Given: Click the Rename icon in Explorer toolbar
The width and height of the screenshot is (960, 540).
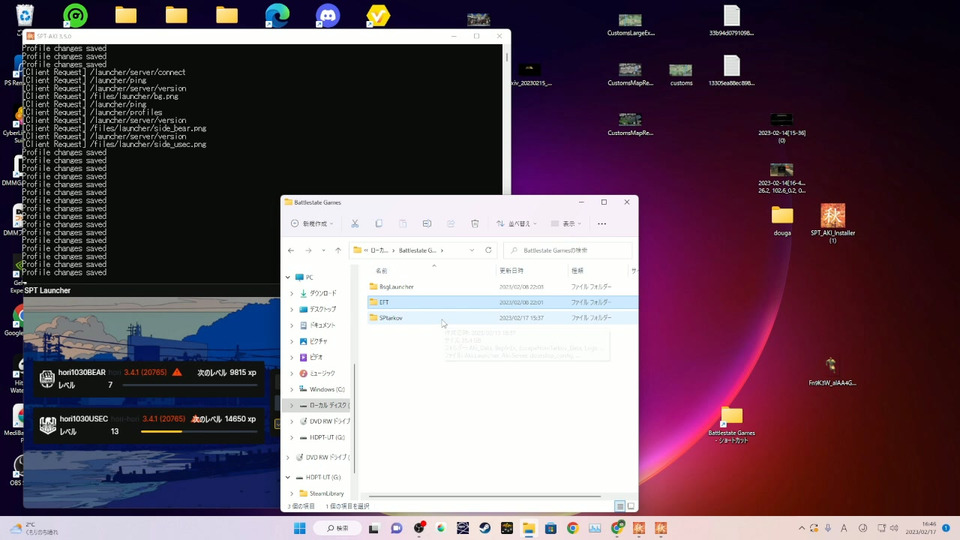Looking at the screenshot, I should (x=427, y=224).
